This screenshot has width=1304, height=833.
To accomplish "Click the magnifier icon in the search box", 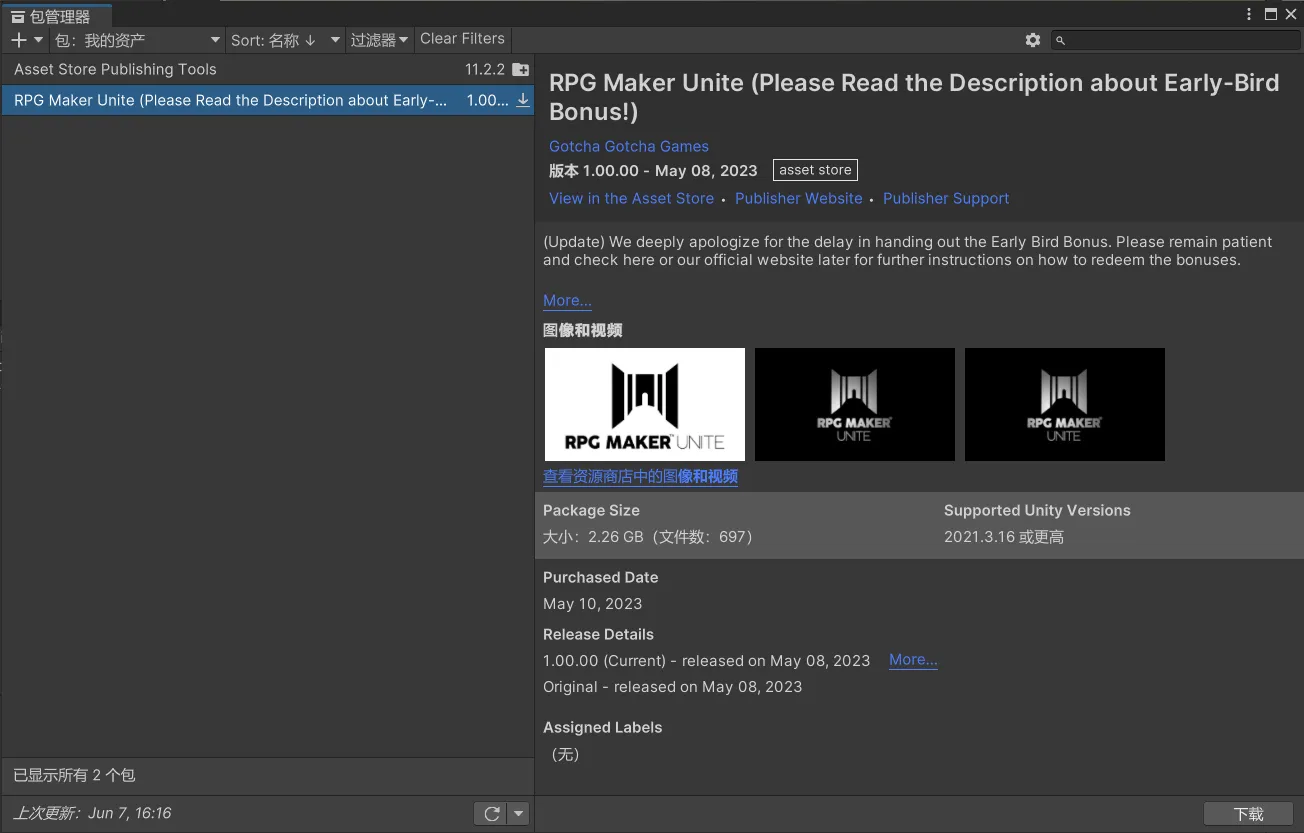I will tap(1061, 41).
